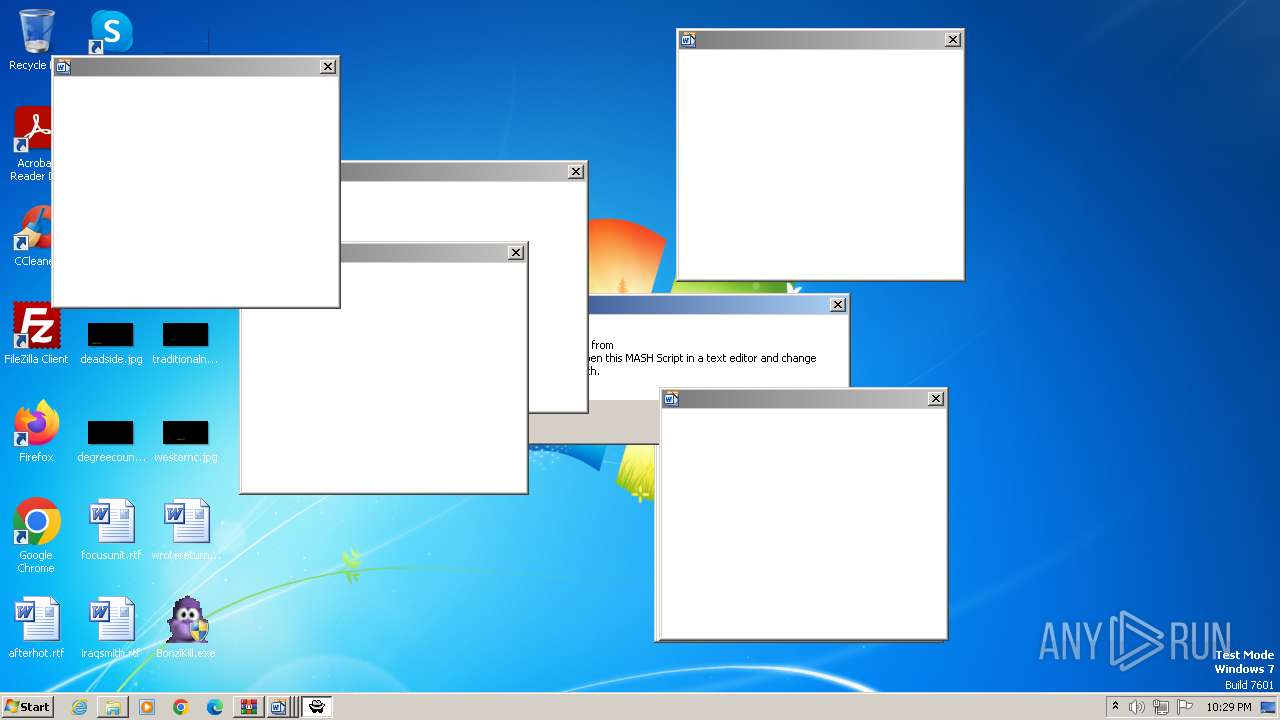Click the Word icon in bottom-right window title
The height and width of the screenshot is (720, 1280).
671,399
